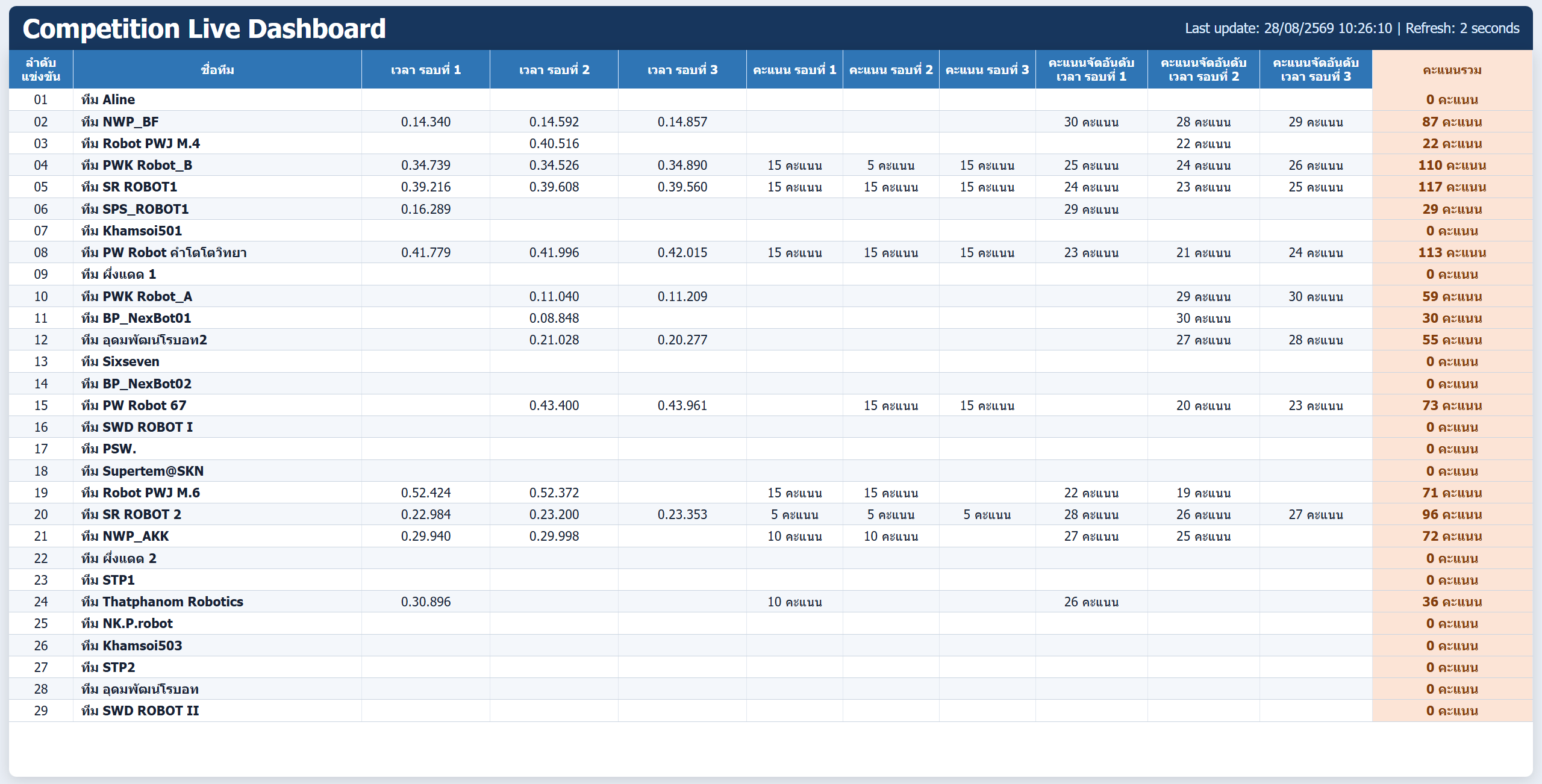Select team name ทีม SPS_ROBOT1
The height and width of the screenshot is (784, 1542).
pyautogui.click(x=135, y=209)
